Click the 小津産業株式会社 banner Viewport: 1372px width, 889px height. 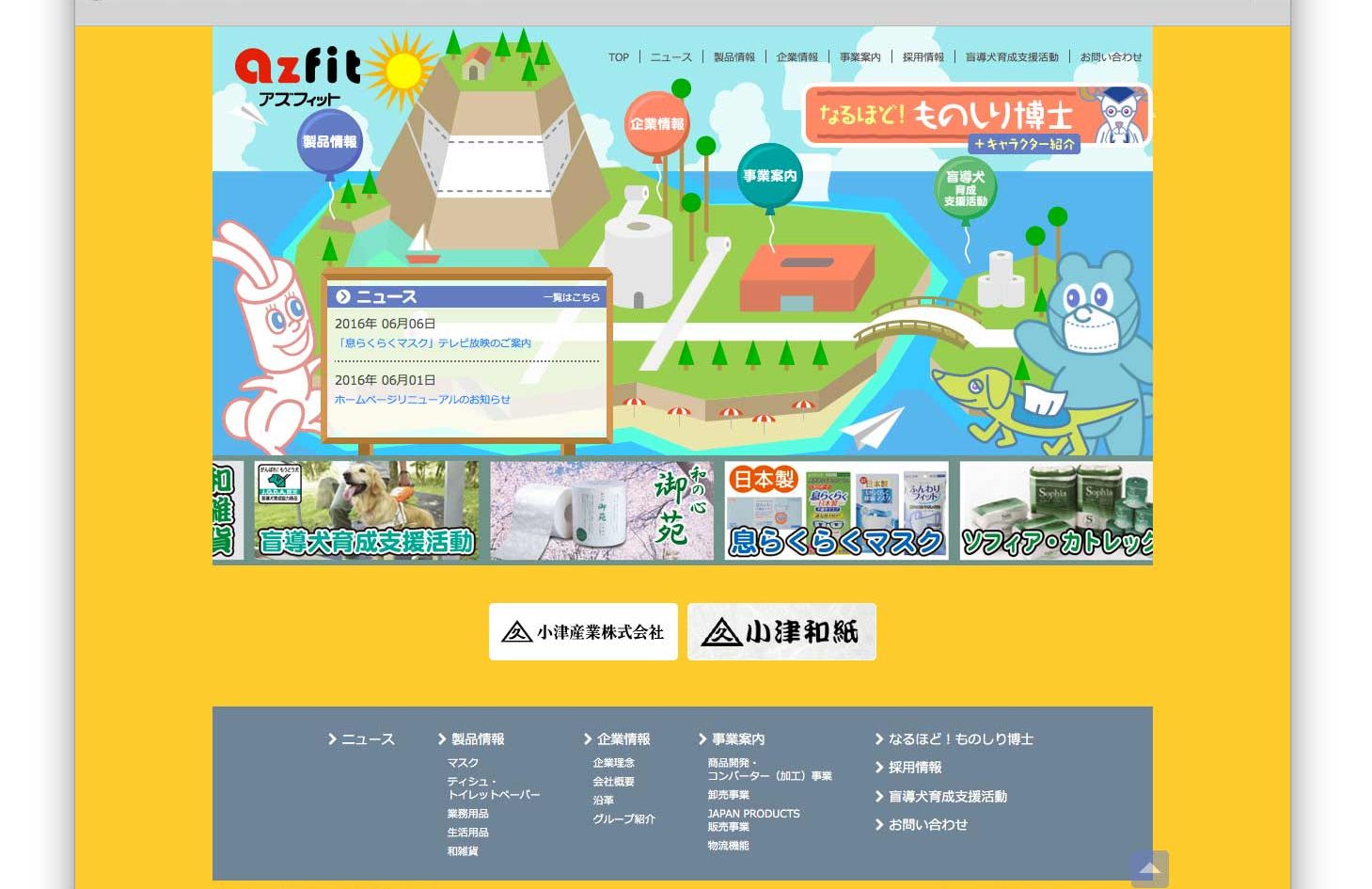point(583,632)
